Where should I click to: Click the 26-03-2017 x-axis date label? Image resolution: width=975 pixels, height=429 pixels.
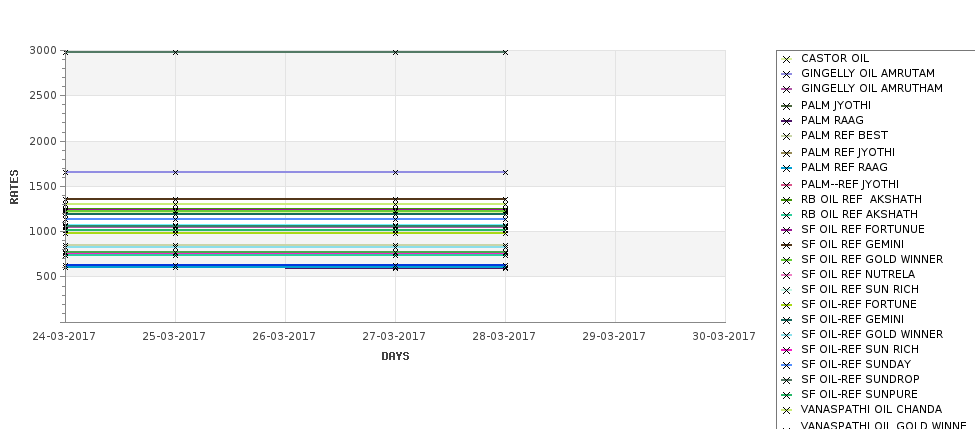tap(284, 336)
